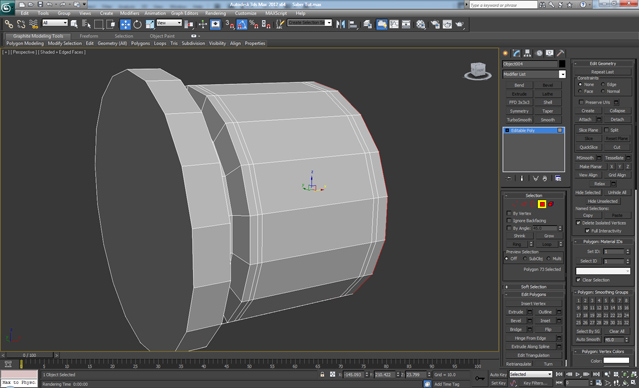
Task: Toggle the Preserve UVs checkbox
Action: 582,102
